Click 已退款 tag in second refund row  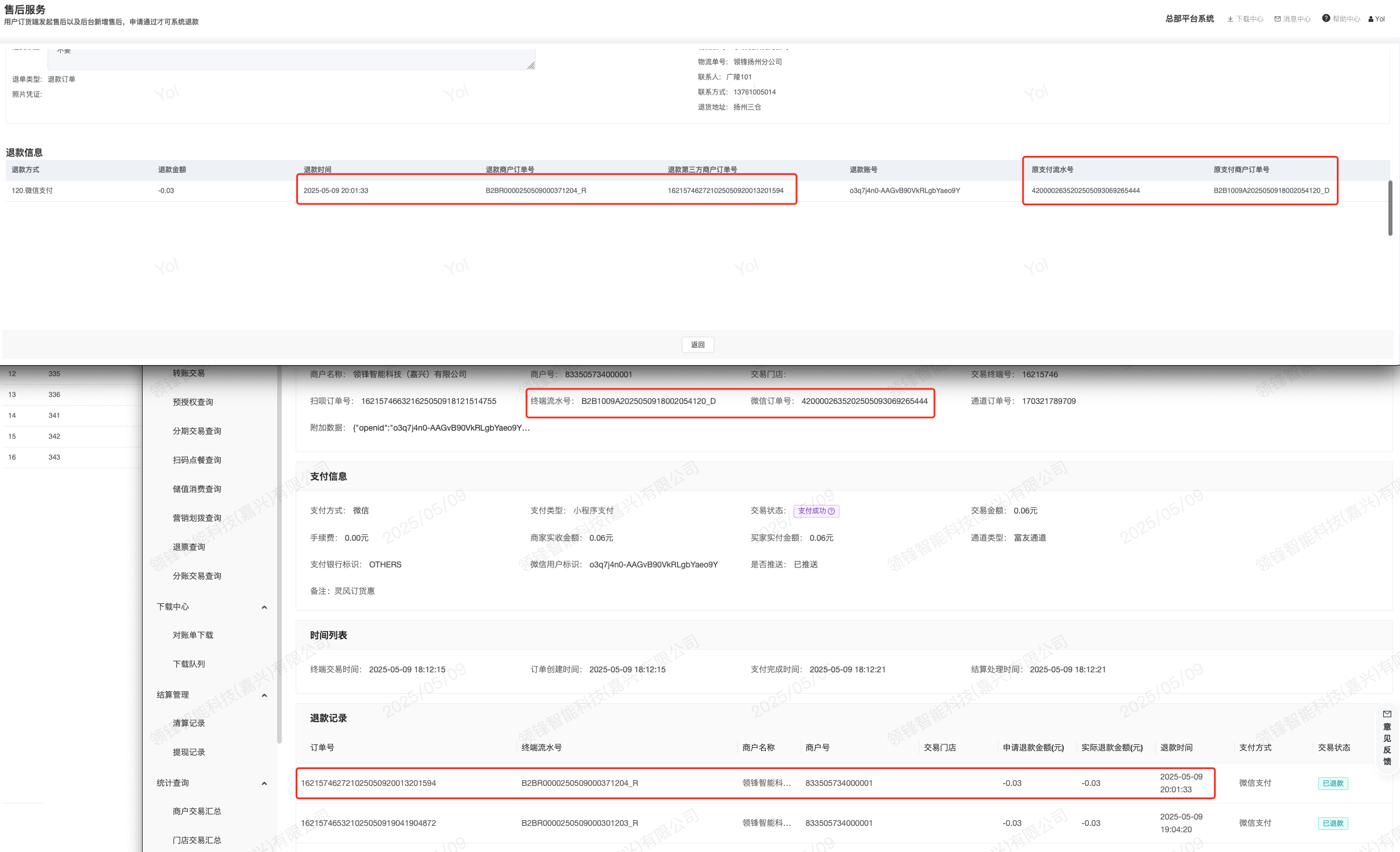[x=1333, y=824]
